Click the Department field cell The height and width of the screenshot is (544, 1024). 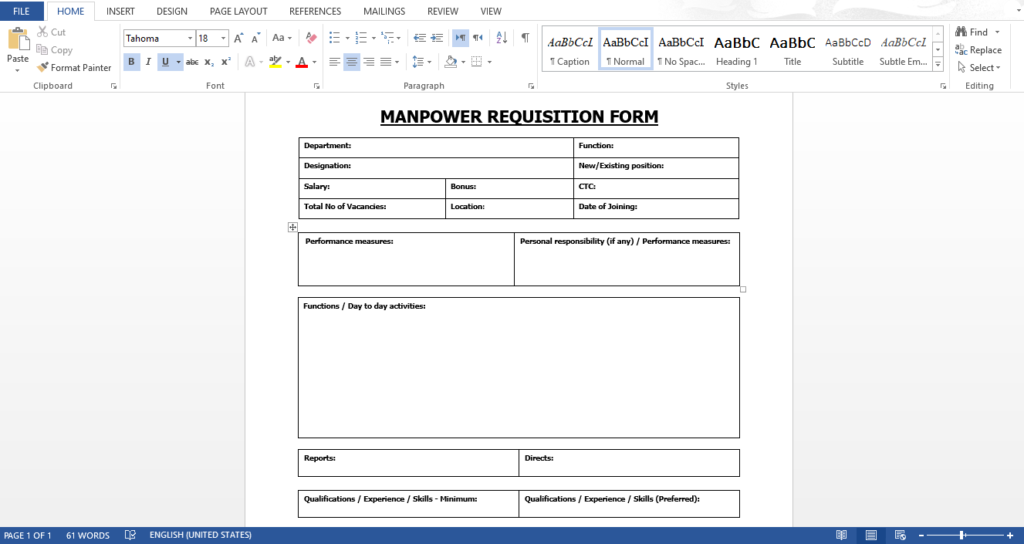436,148
